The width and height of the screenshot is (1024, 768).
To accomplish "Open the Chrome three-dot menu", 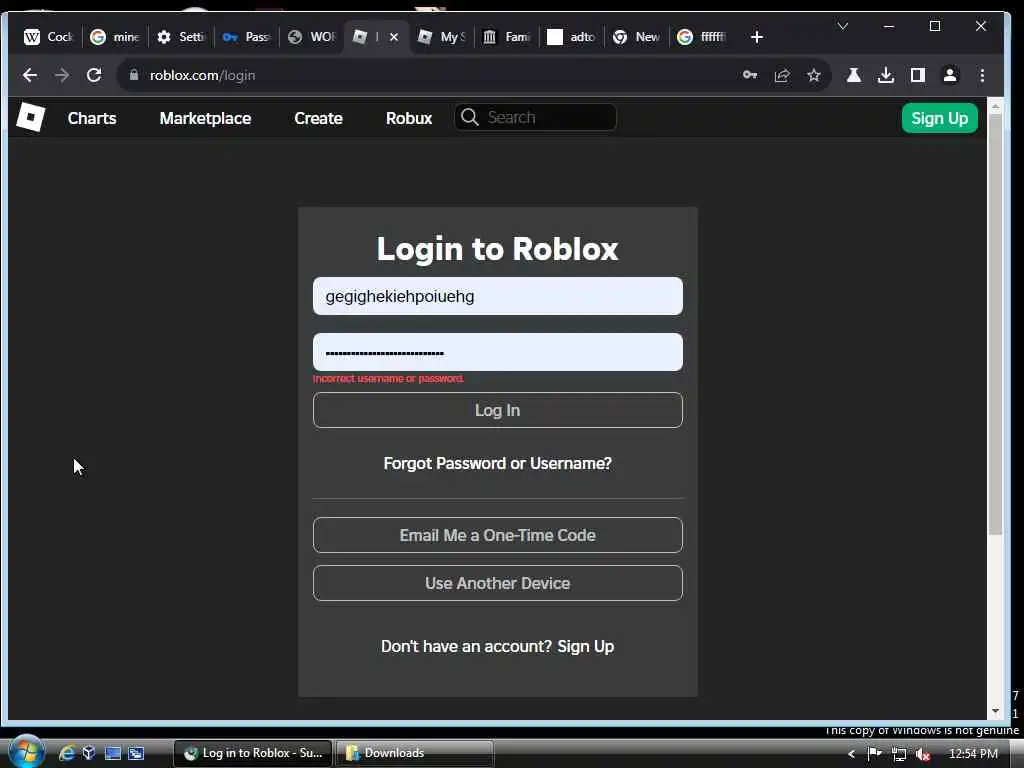I will coord(982,75).
